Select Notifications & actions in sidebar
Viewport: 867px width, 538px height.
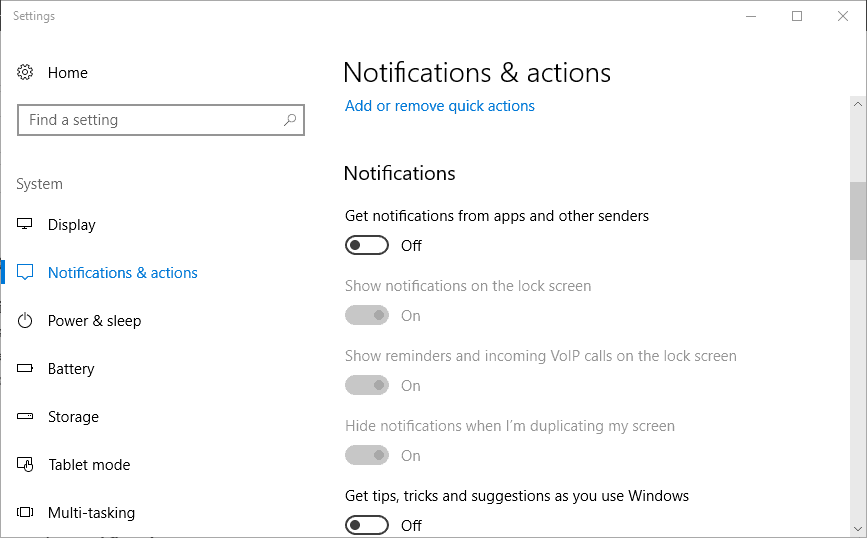122,273
